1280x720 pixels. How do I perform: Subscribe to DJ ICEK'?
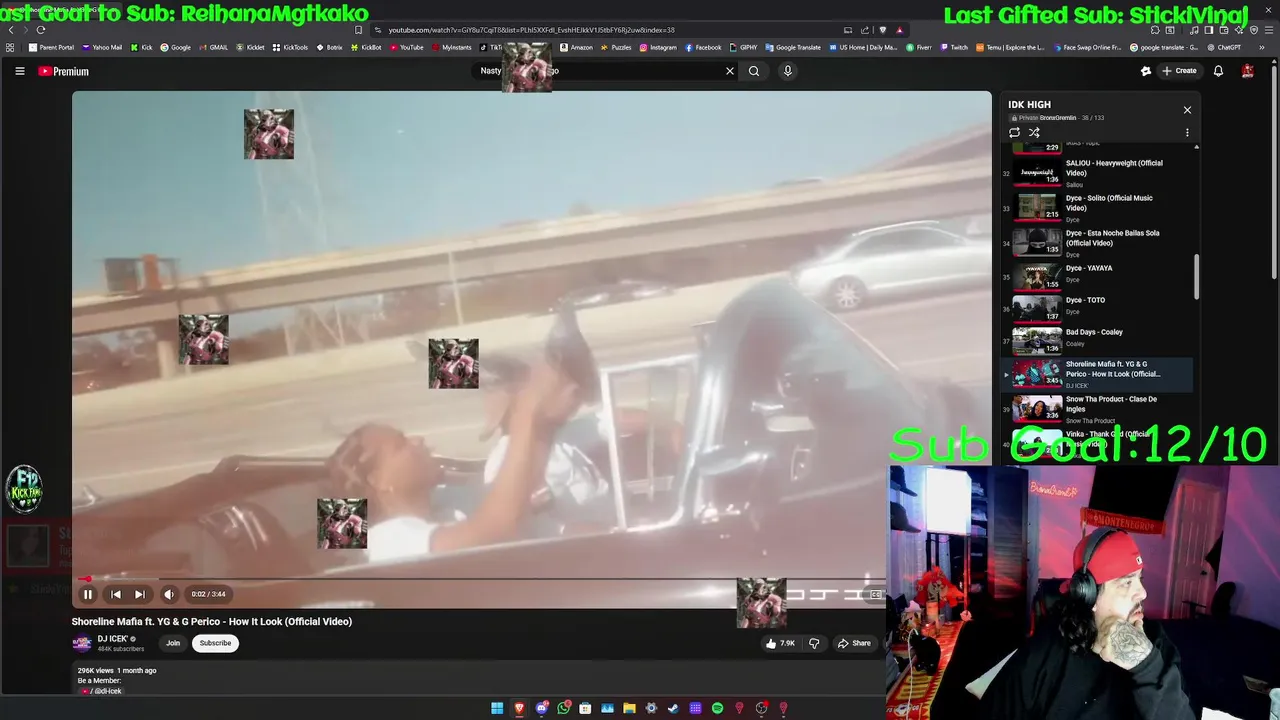(215, 643)
